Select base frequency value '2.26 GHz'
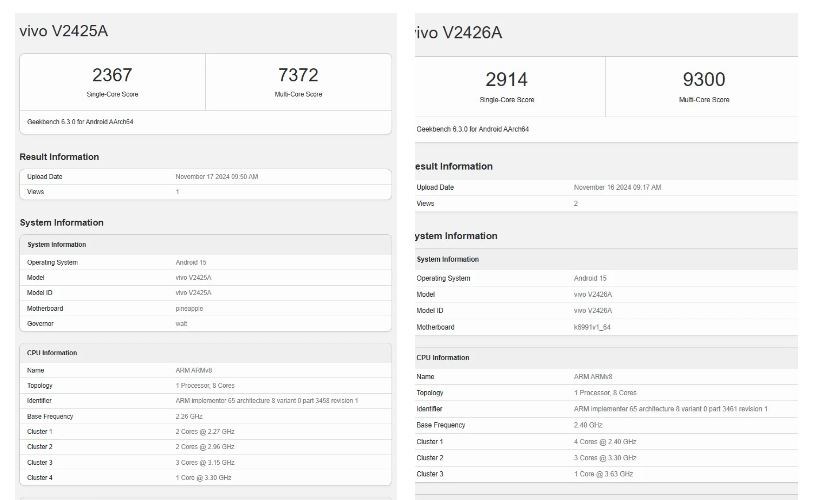Image resolution: width=816 pixels, height=500 pixels. coord(189,417)
